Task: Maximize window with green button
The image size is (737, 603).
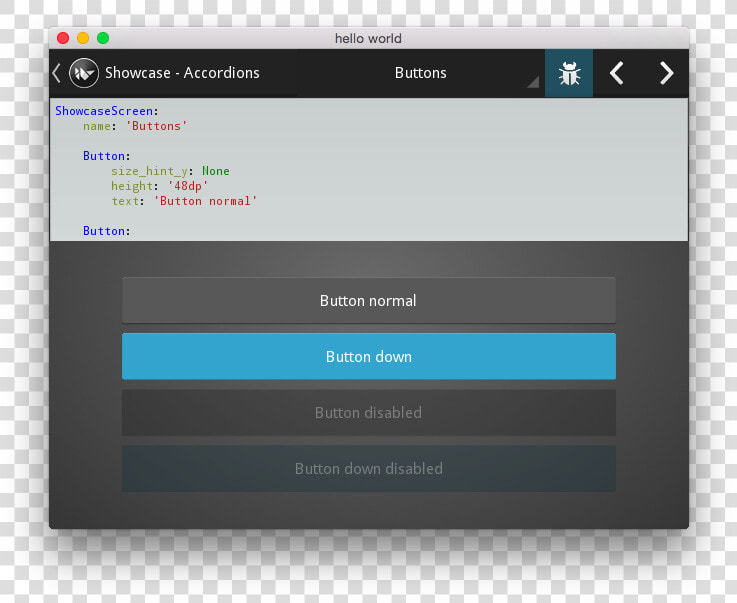Action: pyautogui.click(x=103, y=38)
